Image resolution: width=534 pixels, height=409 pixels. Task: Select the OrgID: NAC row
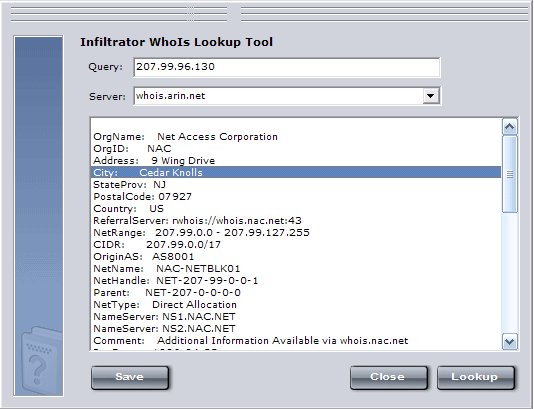coord(297,149)
